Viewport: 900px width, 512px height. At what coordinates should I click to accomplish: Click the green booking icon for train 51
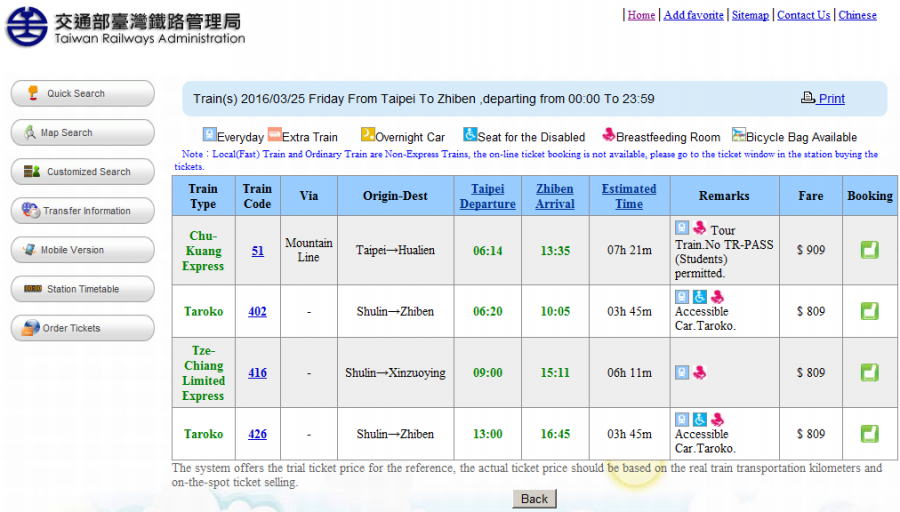click(x=870, y=250)
